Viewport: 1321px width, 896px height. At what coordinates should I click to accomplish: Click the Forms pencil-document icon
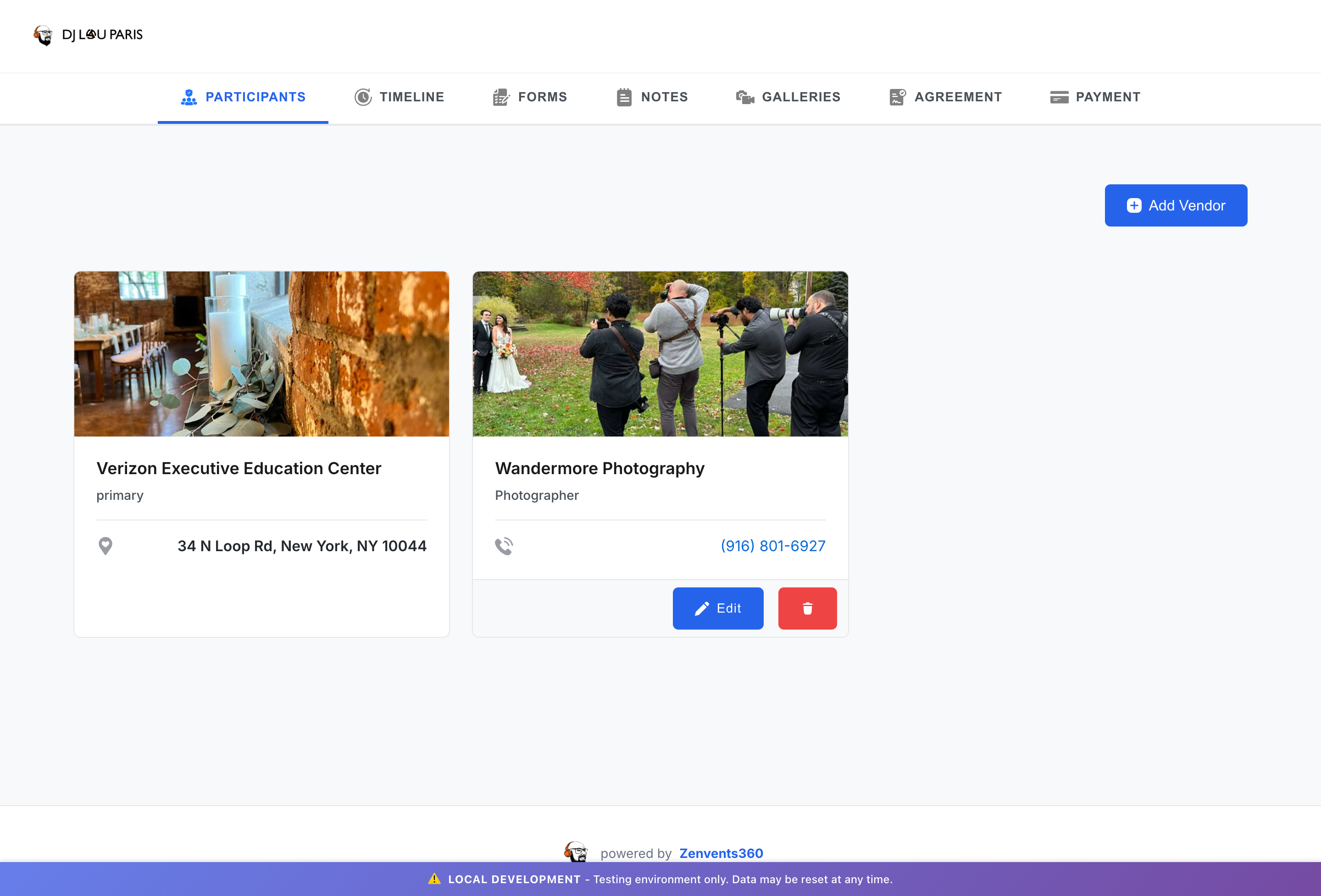[501, 97]
